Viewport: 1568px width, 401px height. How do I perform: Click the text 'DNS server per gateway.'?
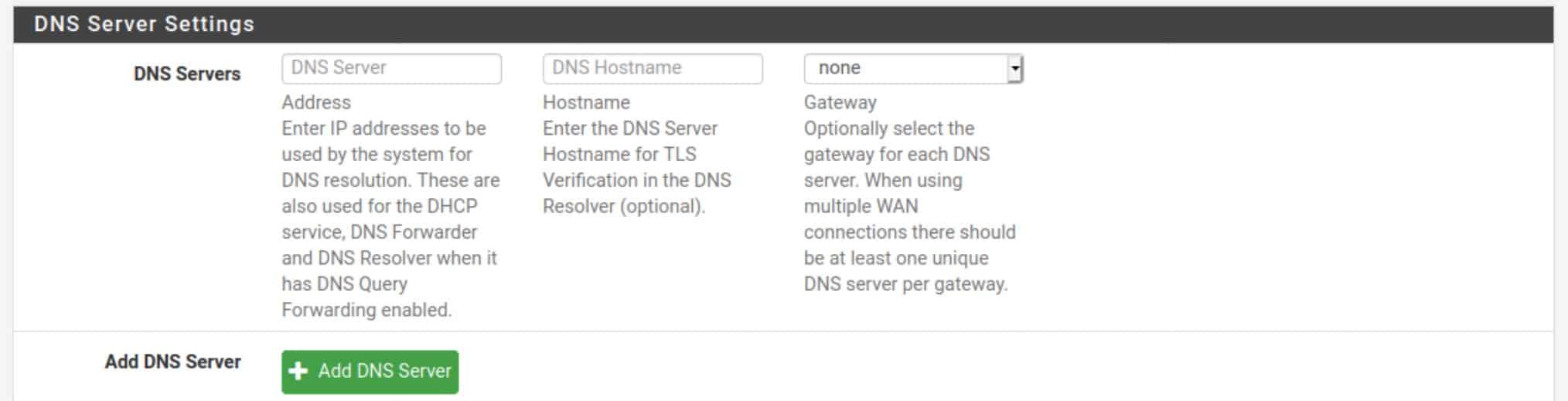[x=905, y=284]
